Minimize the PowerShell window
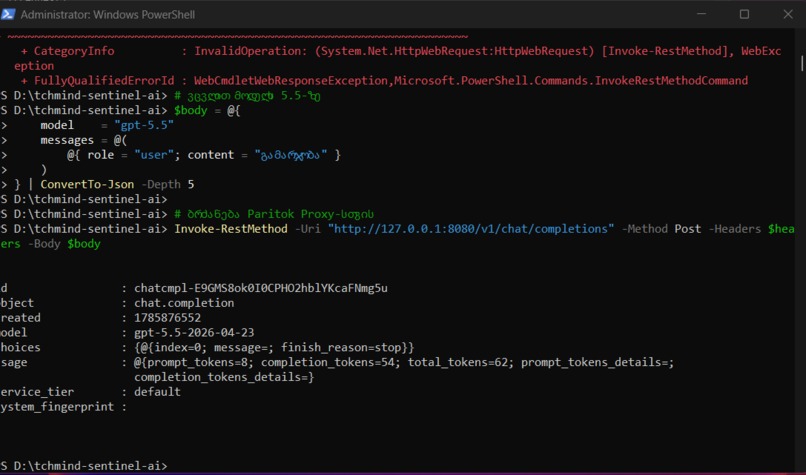This screenshot has height=475, width=806. click(x=702, y=14)
